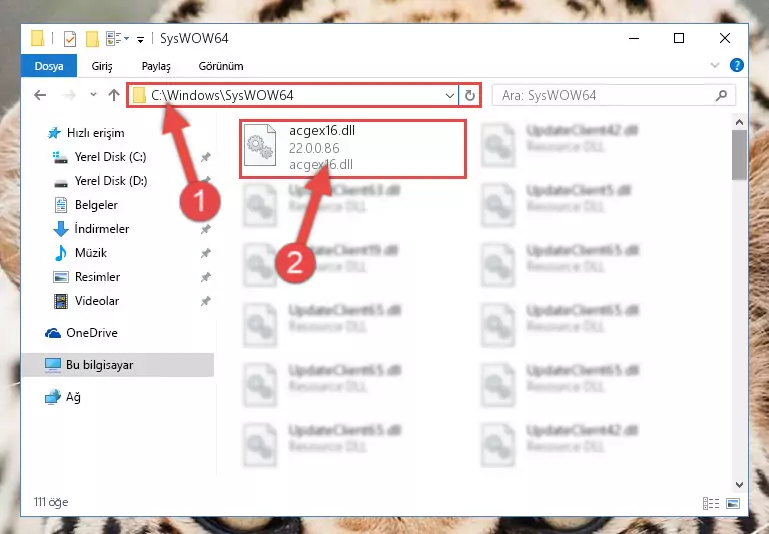
Task: Click the OneDrive cloud icon
Action: [53, 333]
